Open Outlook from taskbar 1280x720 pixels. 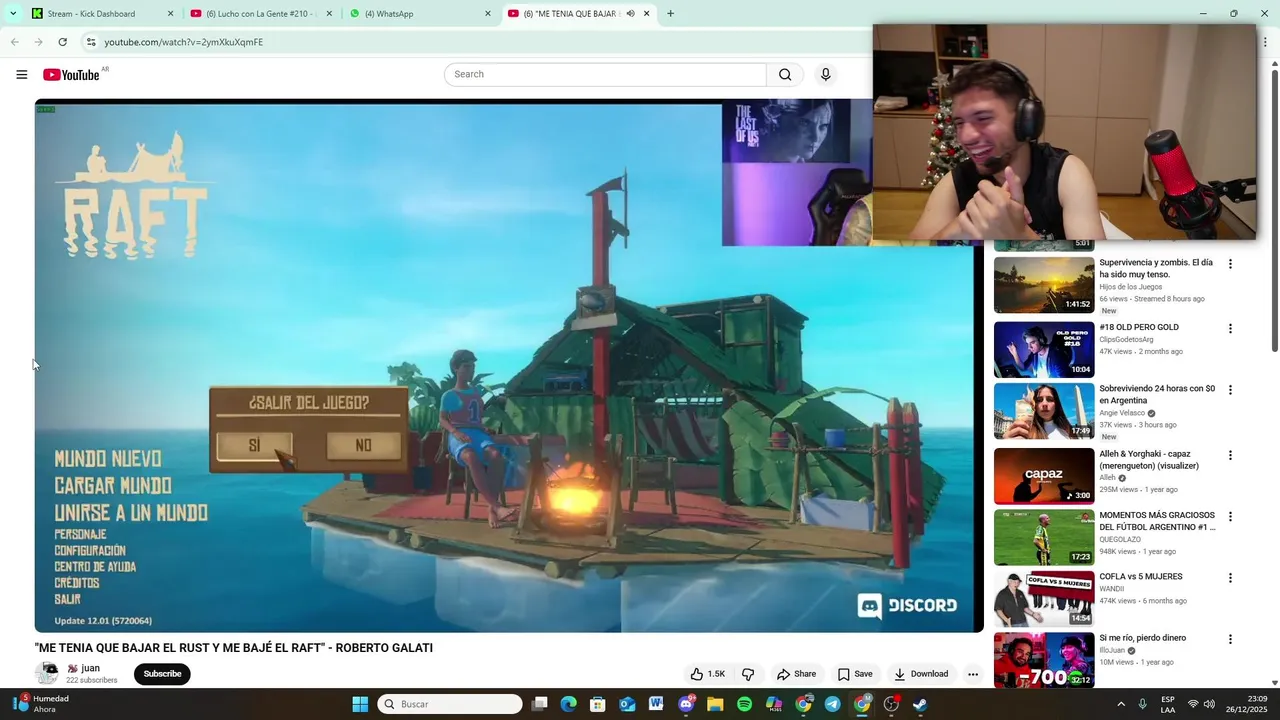click(627, 704)
